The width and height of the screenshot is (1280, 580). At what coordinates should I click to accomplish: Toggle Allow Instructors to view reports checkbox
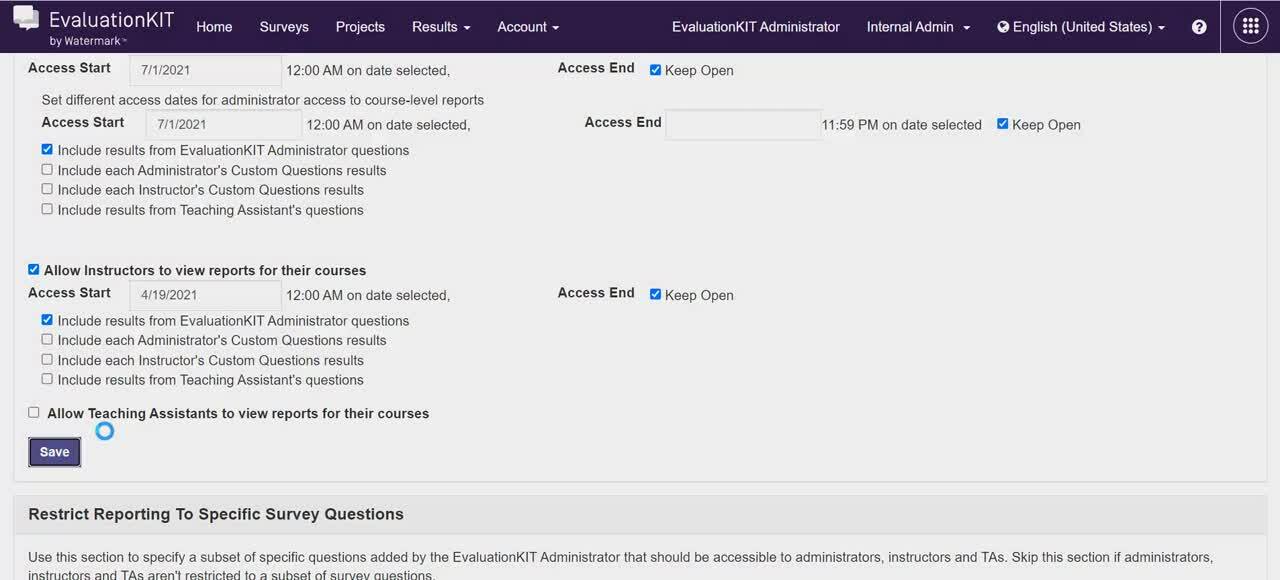(x=34, y=270)
